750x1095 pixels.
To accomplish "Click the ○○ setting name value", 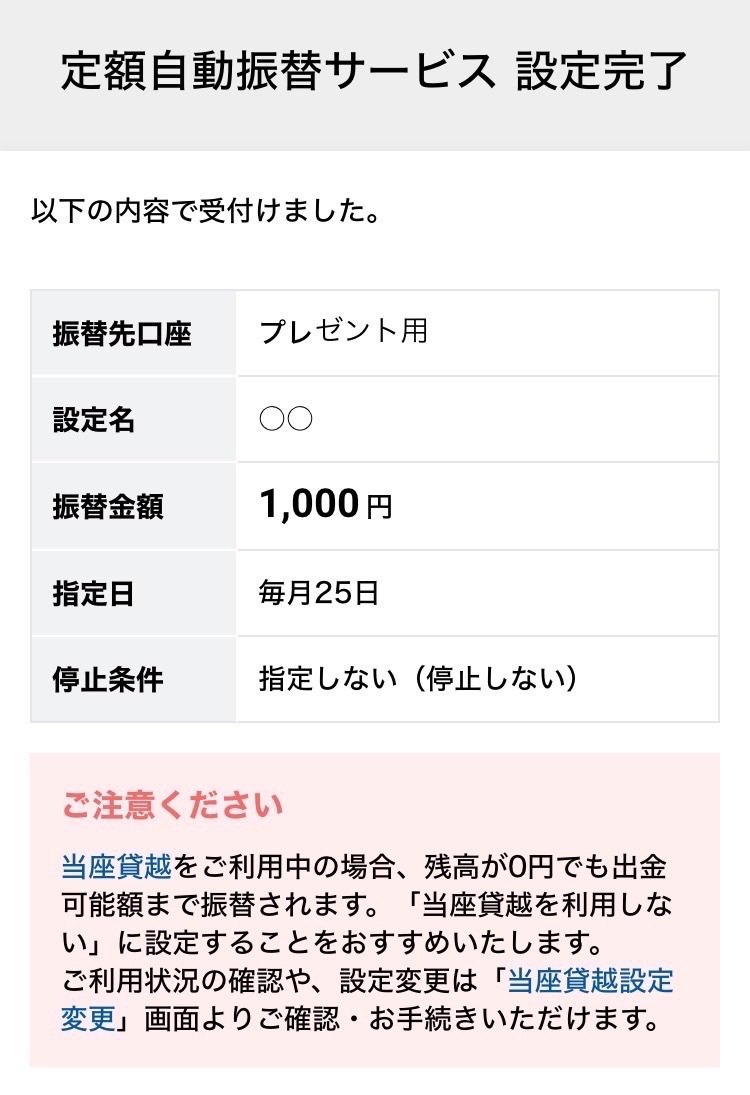I will 286,419.
